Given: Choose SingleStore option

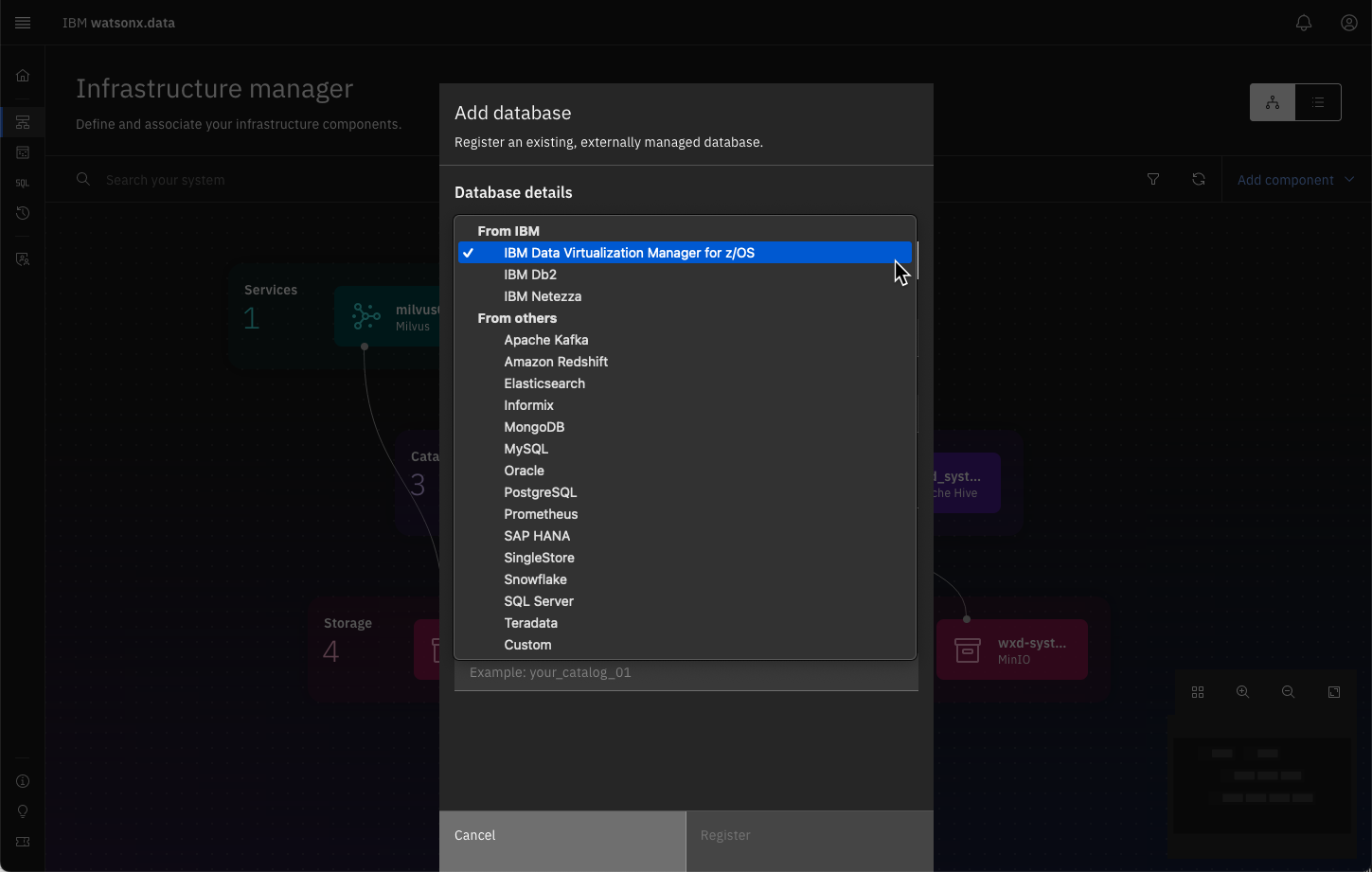Looking at the screenshot, I should pos(685,558).
